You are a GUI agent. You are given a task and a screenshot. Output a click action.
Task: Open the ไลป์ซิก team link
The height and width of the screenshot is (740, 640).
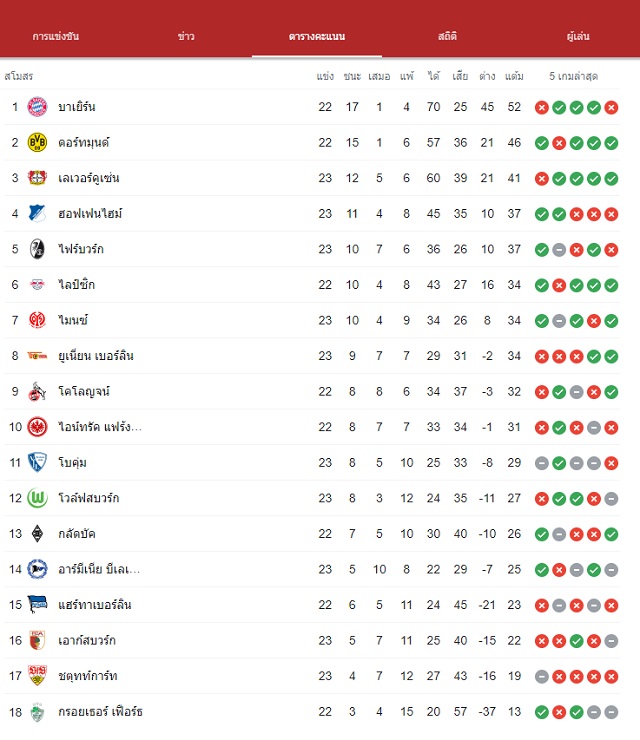coord(76,285)
